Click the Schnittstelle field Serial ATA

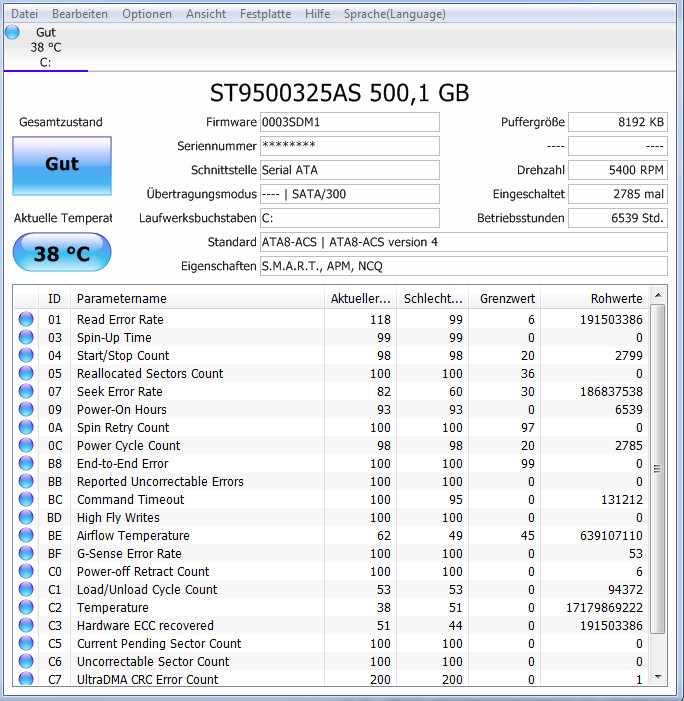pos(350,170)
